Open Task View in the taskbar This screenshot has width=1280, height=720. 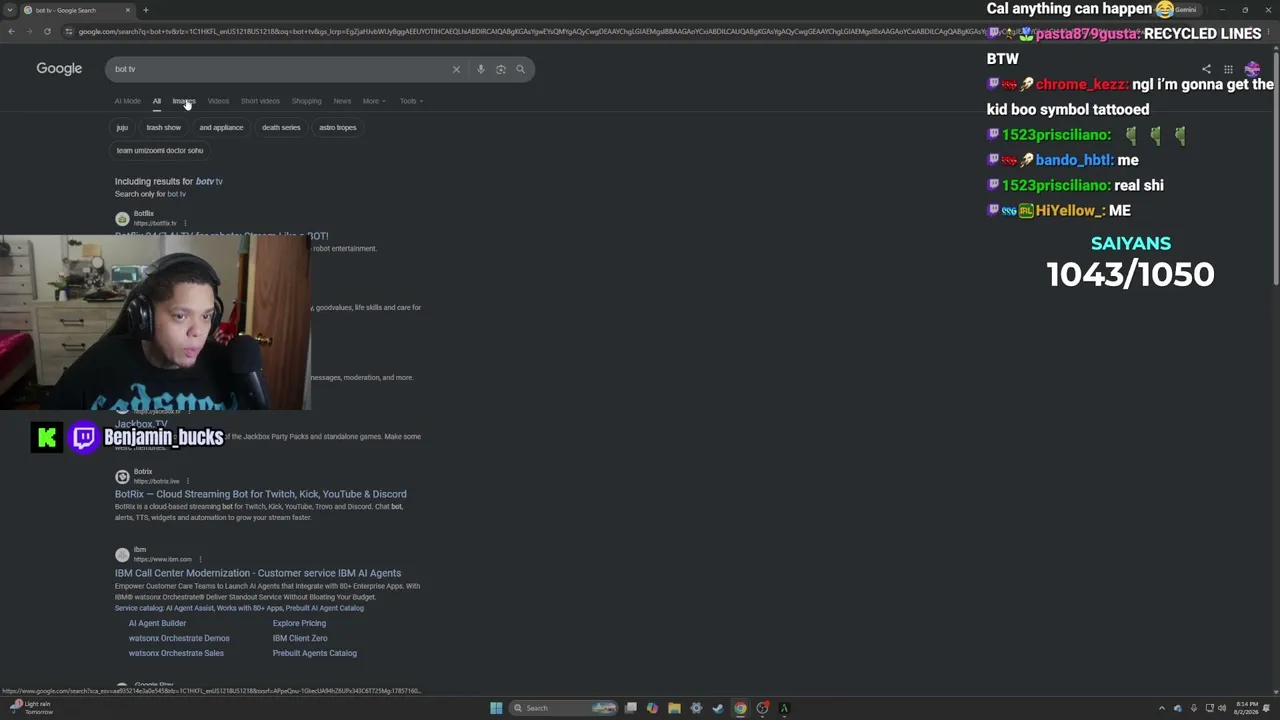pos(631,708)
